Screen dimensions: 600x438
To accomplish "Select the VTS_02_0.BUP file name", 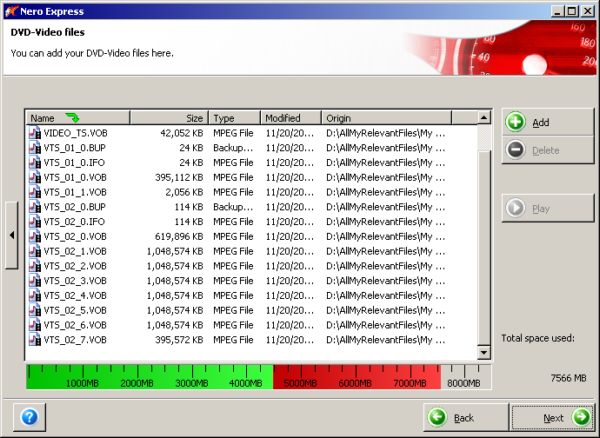I will tap(74, 207).
